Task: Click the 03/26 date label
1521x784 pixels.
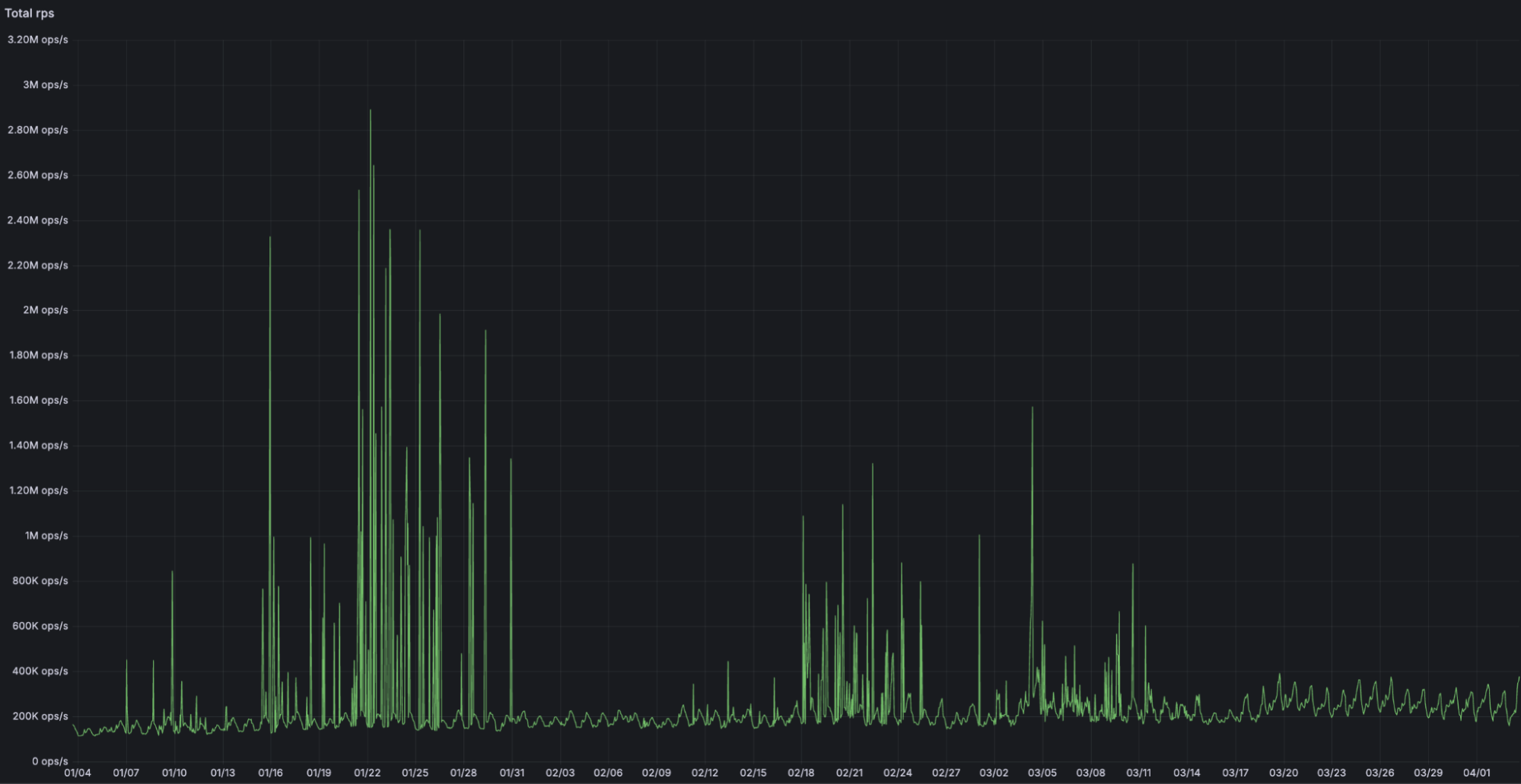Action: 1379,773
